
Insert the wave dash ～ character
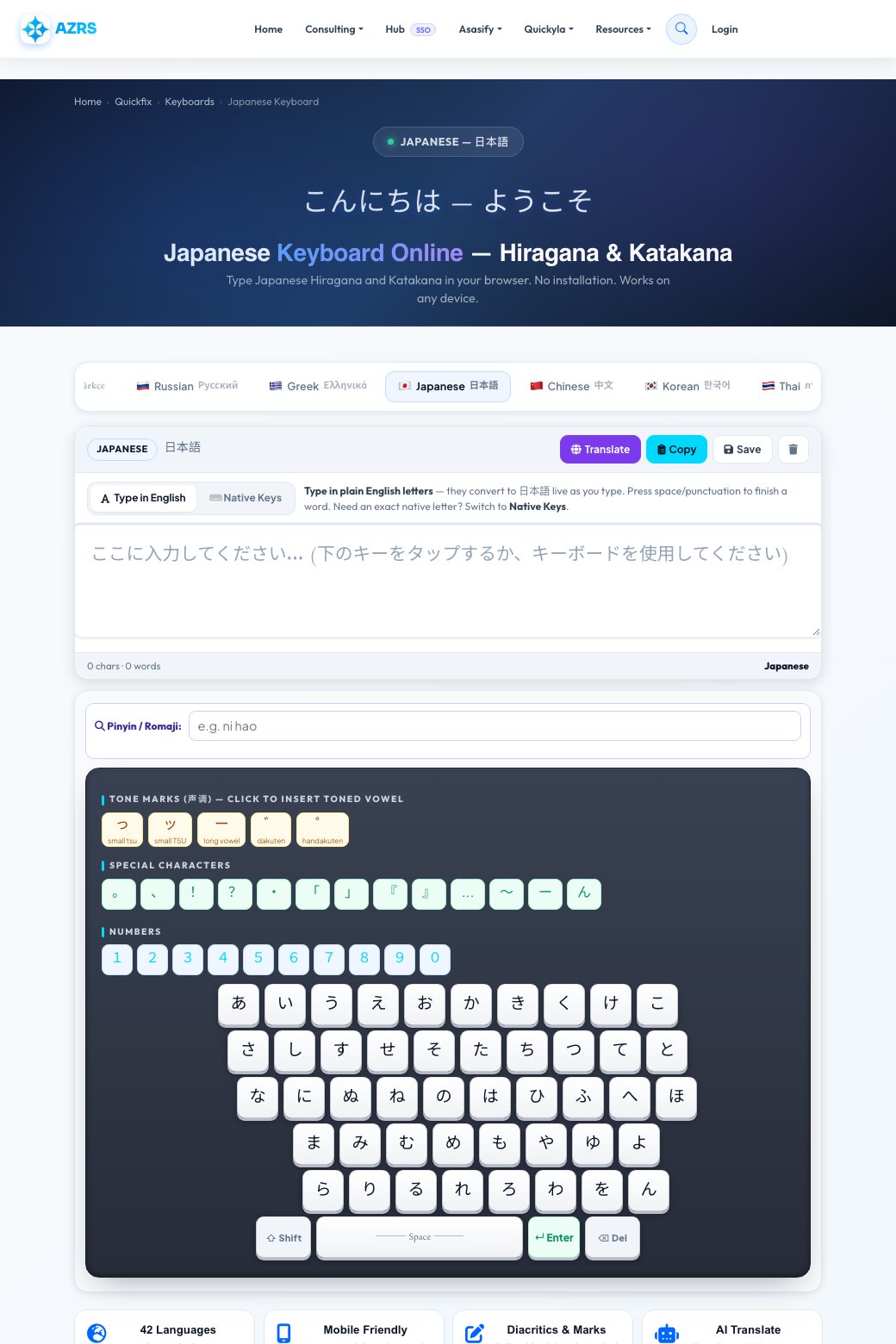pos(506,894)
